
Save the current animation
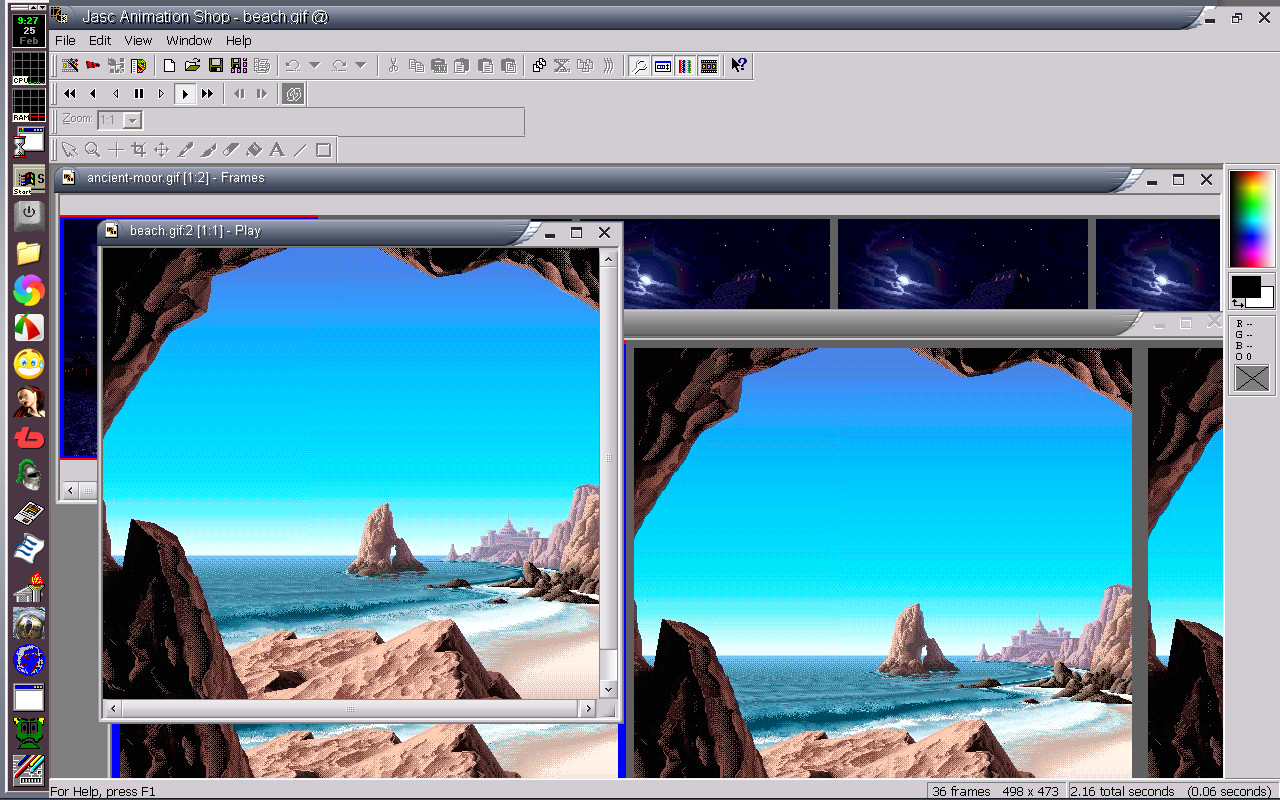pos(215,65)
